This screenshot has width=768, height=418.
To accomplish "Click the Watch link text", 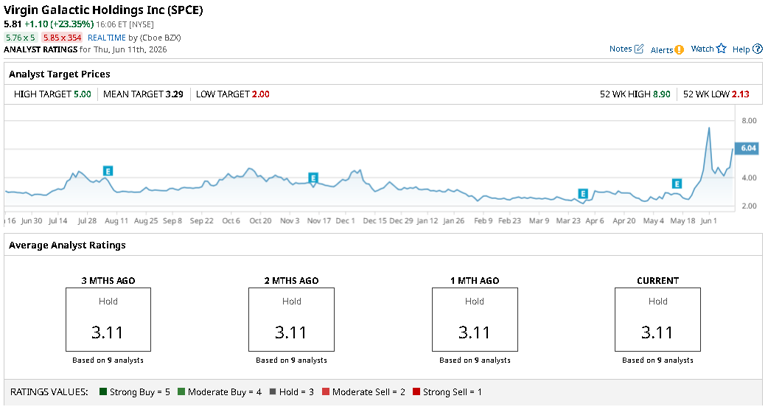I will tap(702, 49).
